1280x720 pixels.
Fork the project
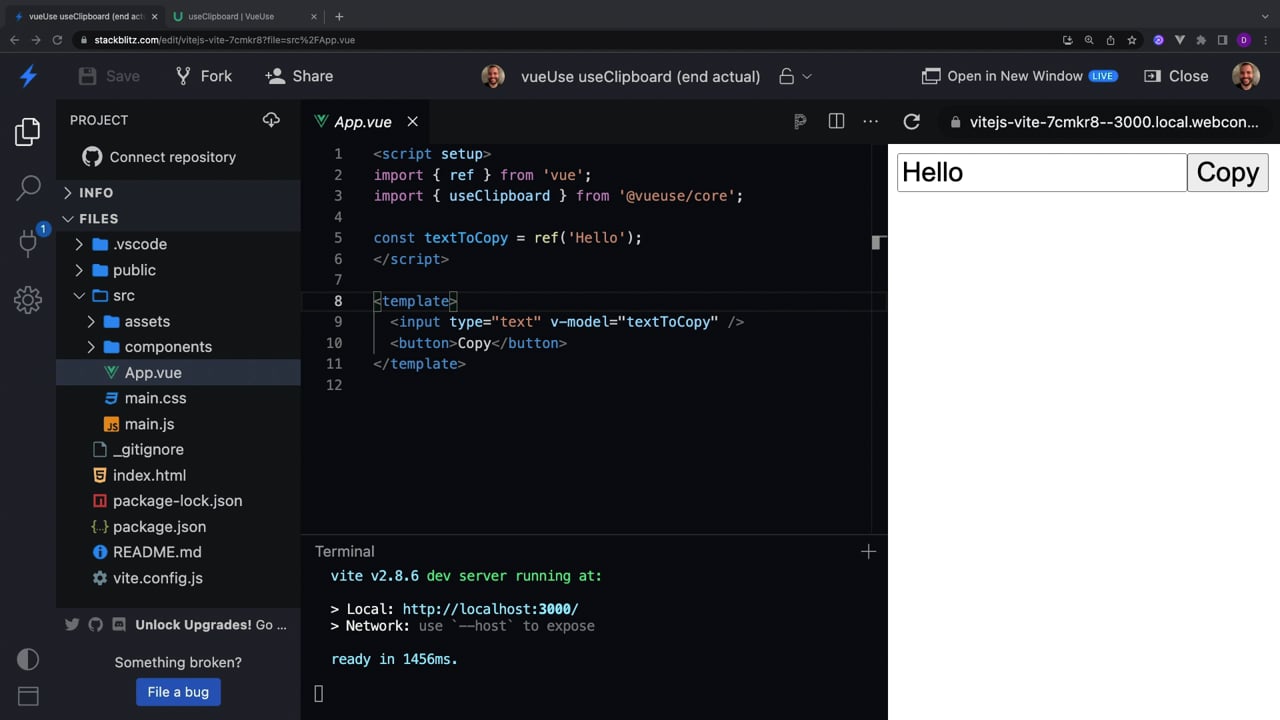pos(203,76)
